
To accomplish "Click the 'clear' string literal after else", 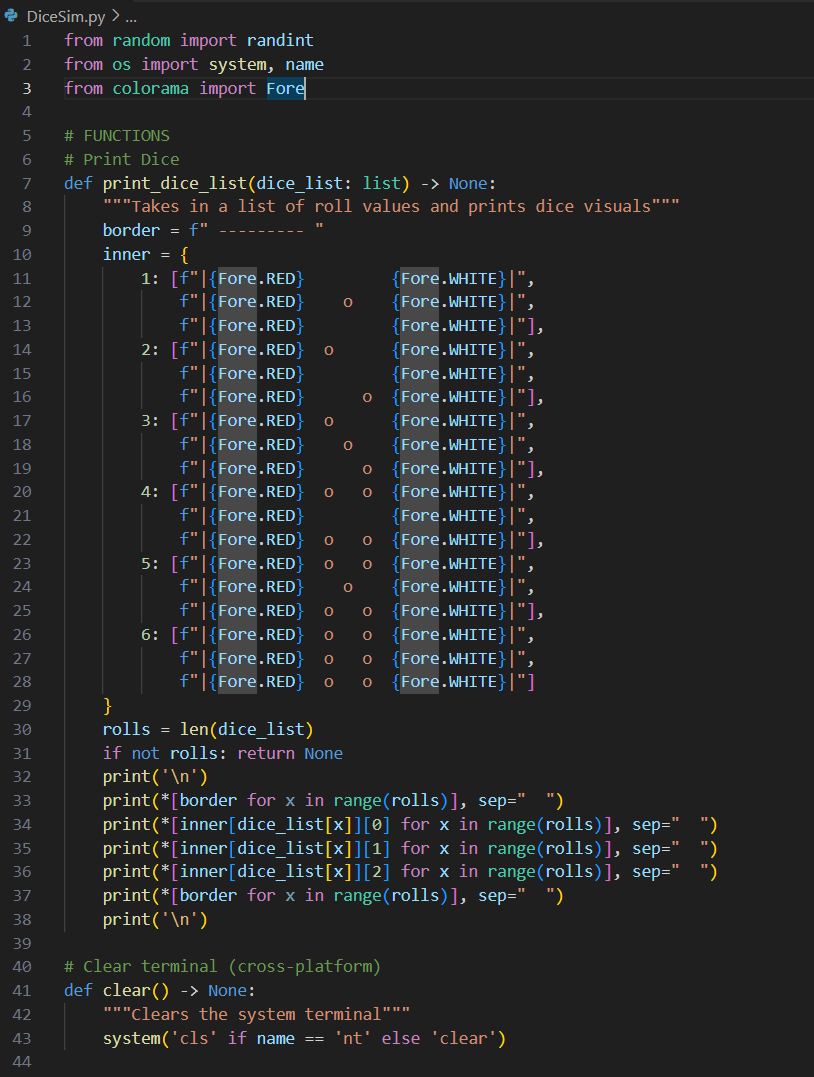I will [x=463, y=1038].
